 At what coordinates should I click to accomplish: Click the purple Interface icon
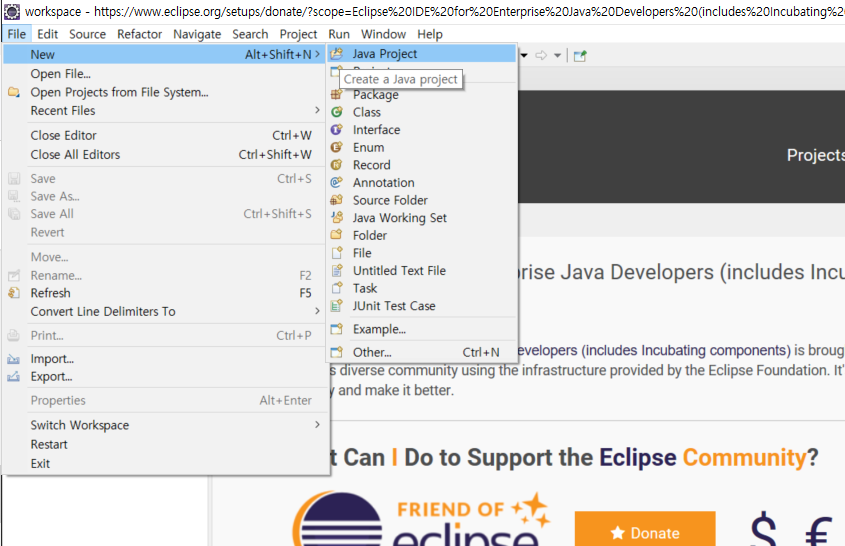click(337, 129)
